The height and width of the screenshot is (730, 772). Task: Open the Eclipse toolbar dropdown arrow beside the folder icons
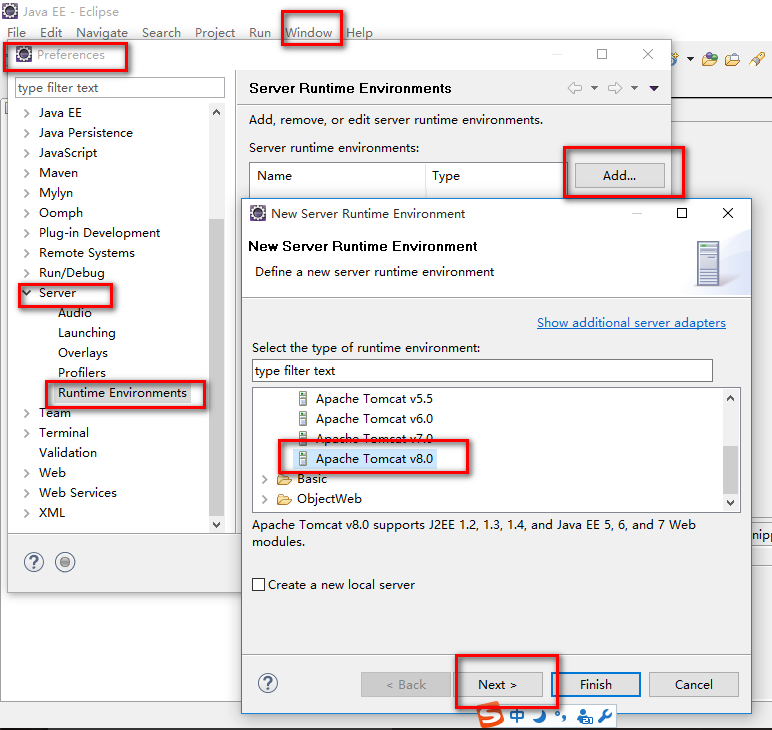point(690,59)
